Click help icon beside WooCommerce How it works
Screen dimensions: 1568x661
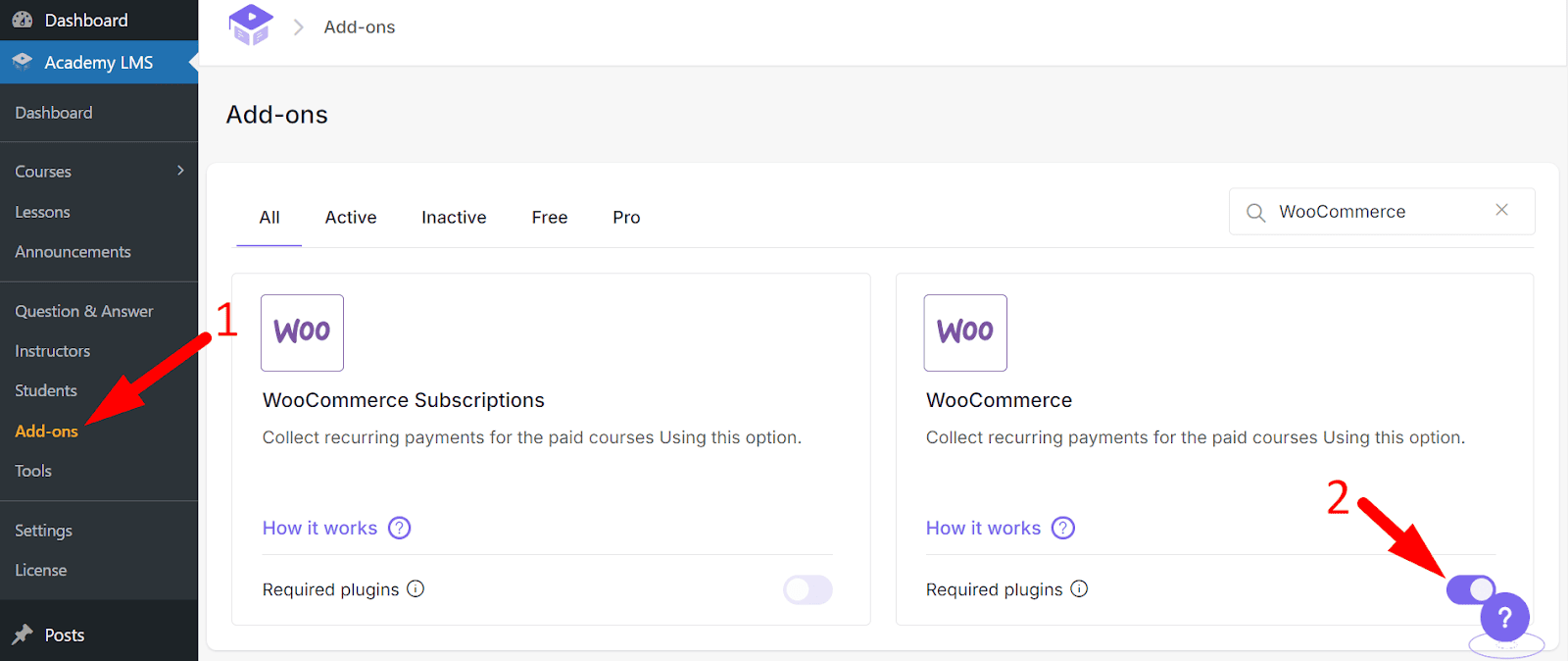[1063, 528]
